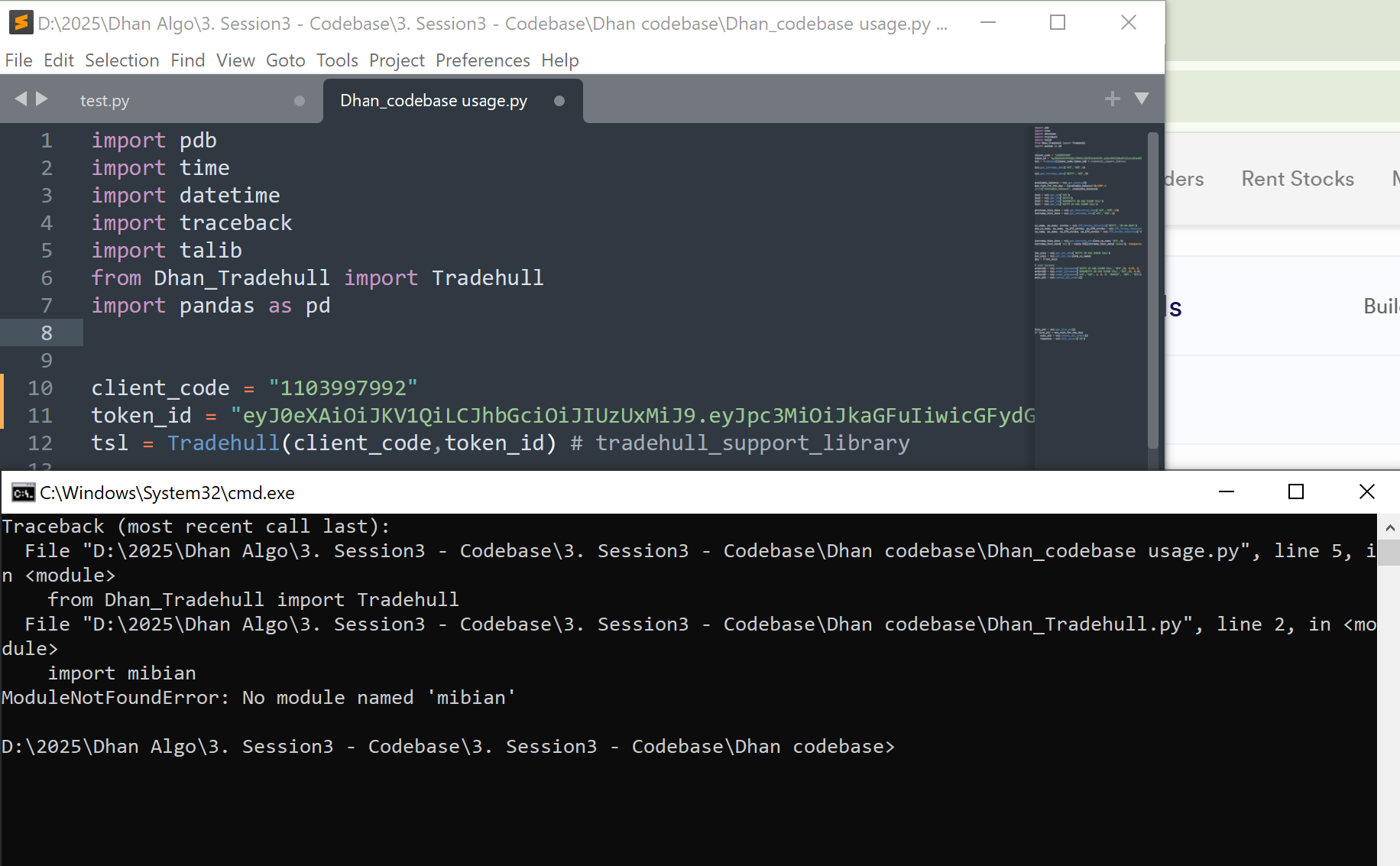Image resolution: width=1400 pixels, height=866 pixels.
Task: Open the Preferences menu
Action: (482, 60)
